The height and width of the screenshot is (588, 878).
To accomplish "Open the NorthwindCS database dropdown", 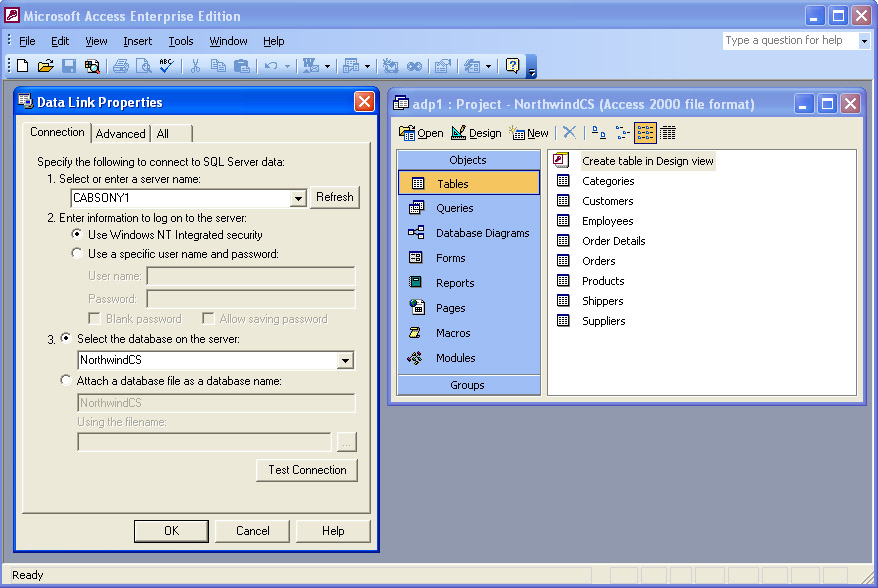I will pos(345,360).
